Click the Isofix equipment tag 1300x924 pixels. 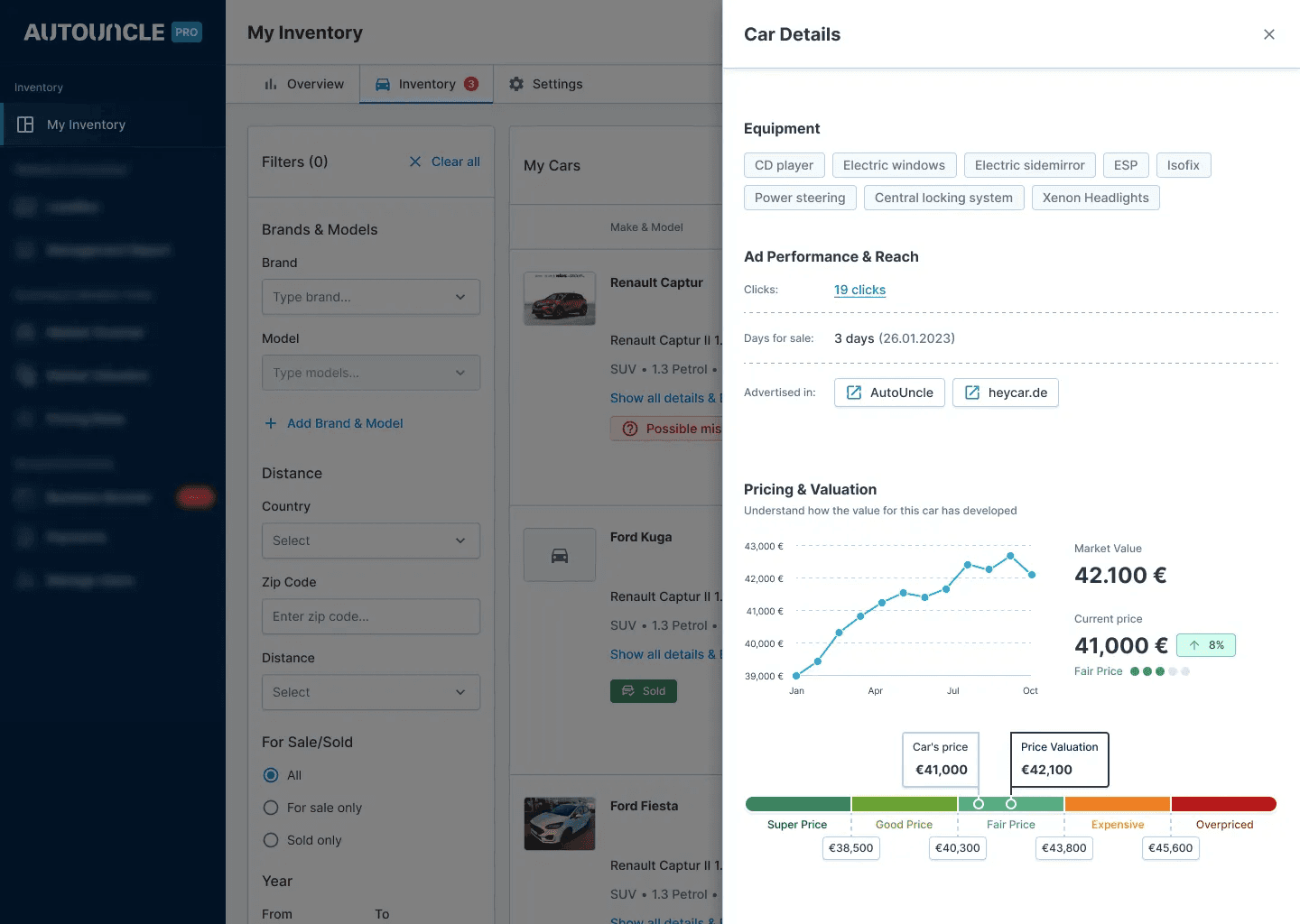tap(1183, 165)
